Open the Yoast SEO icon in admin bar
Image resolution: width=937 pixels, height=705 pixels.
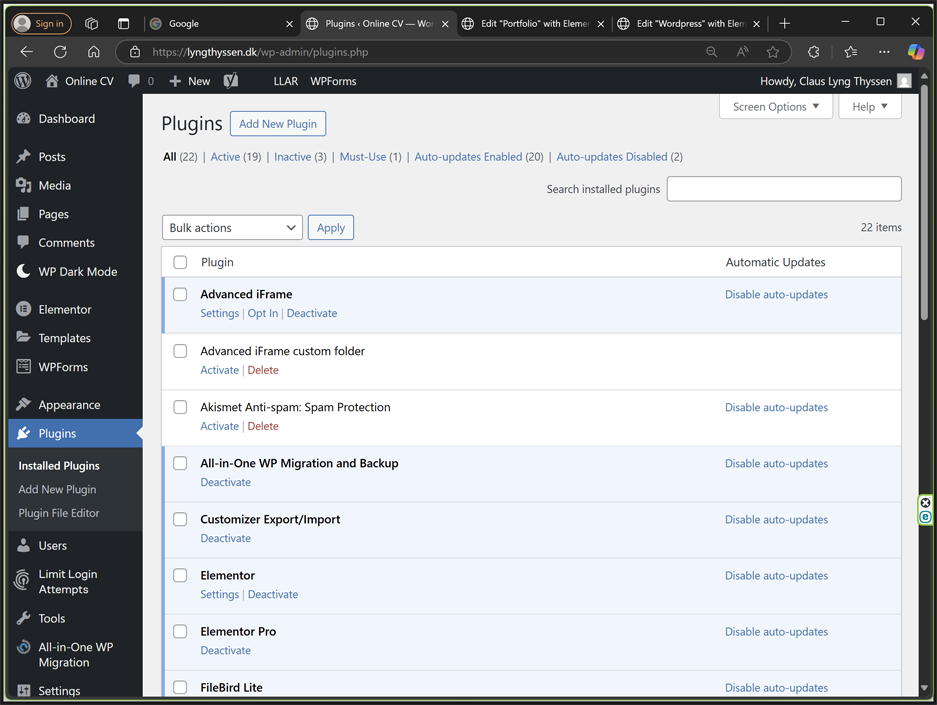[x=231, y=81]
